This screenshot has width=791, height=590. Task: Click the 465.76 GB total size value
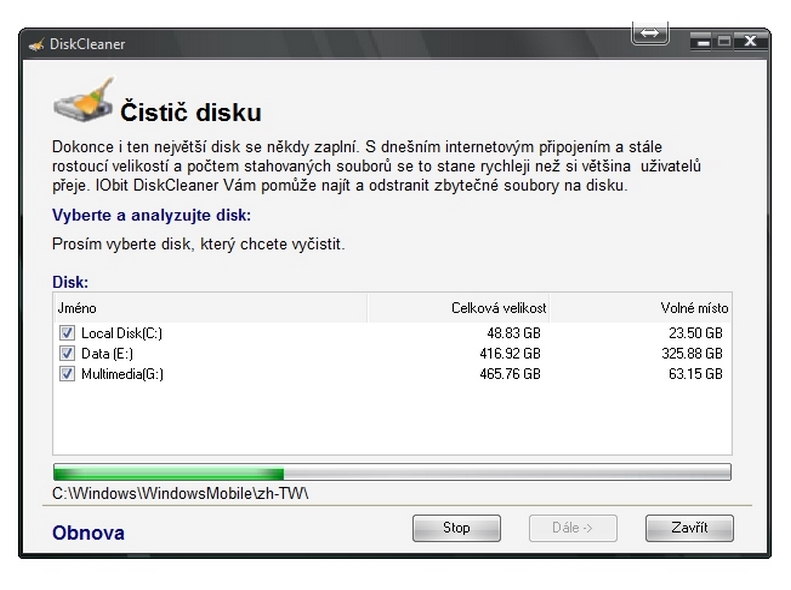point(510,374)
